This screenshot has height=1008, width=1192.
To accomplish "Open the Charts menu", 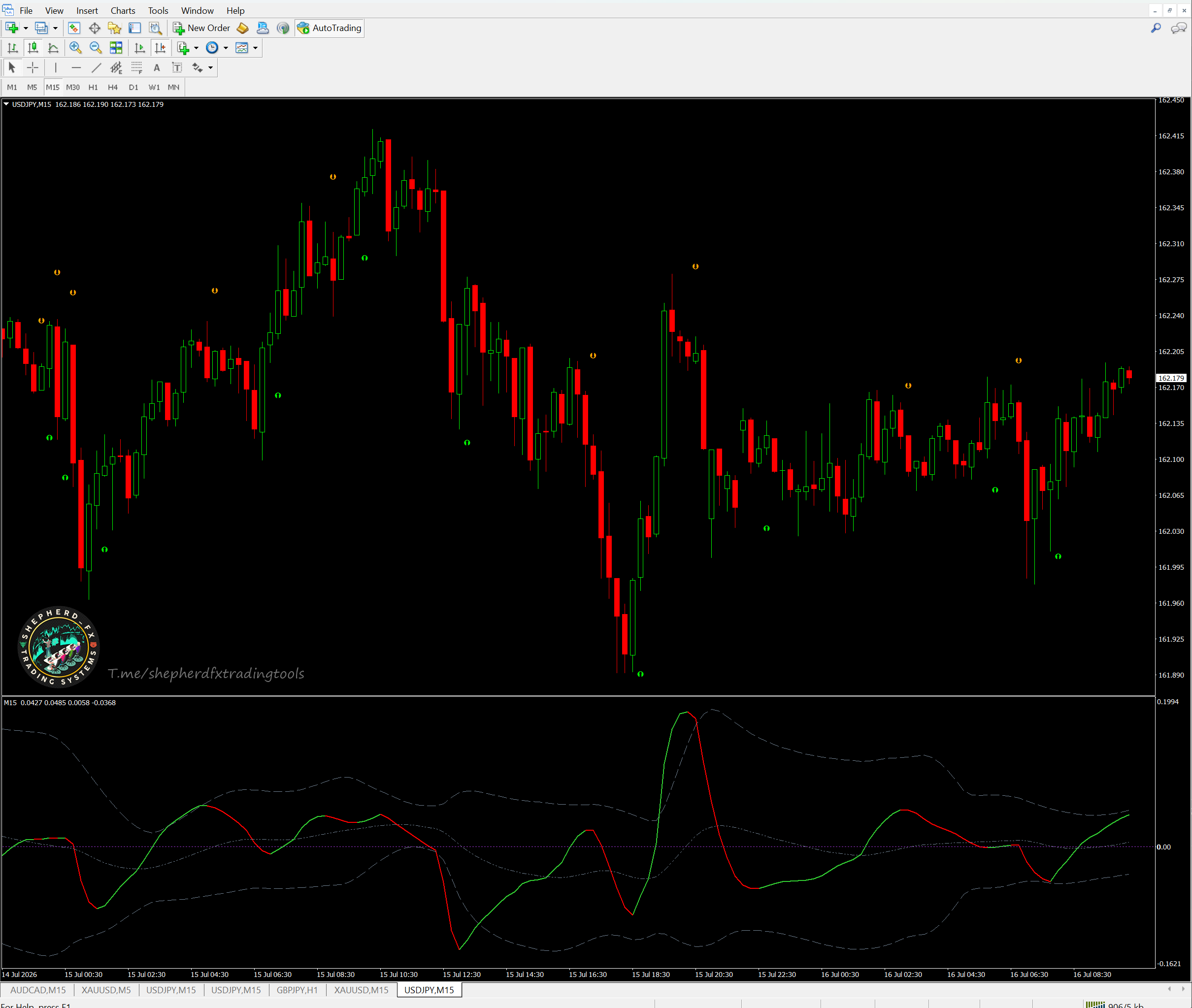I will pos(123,11).
